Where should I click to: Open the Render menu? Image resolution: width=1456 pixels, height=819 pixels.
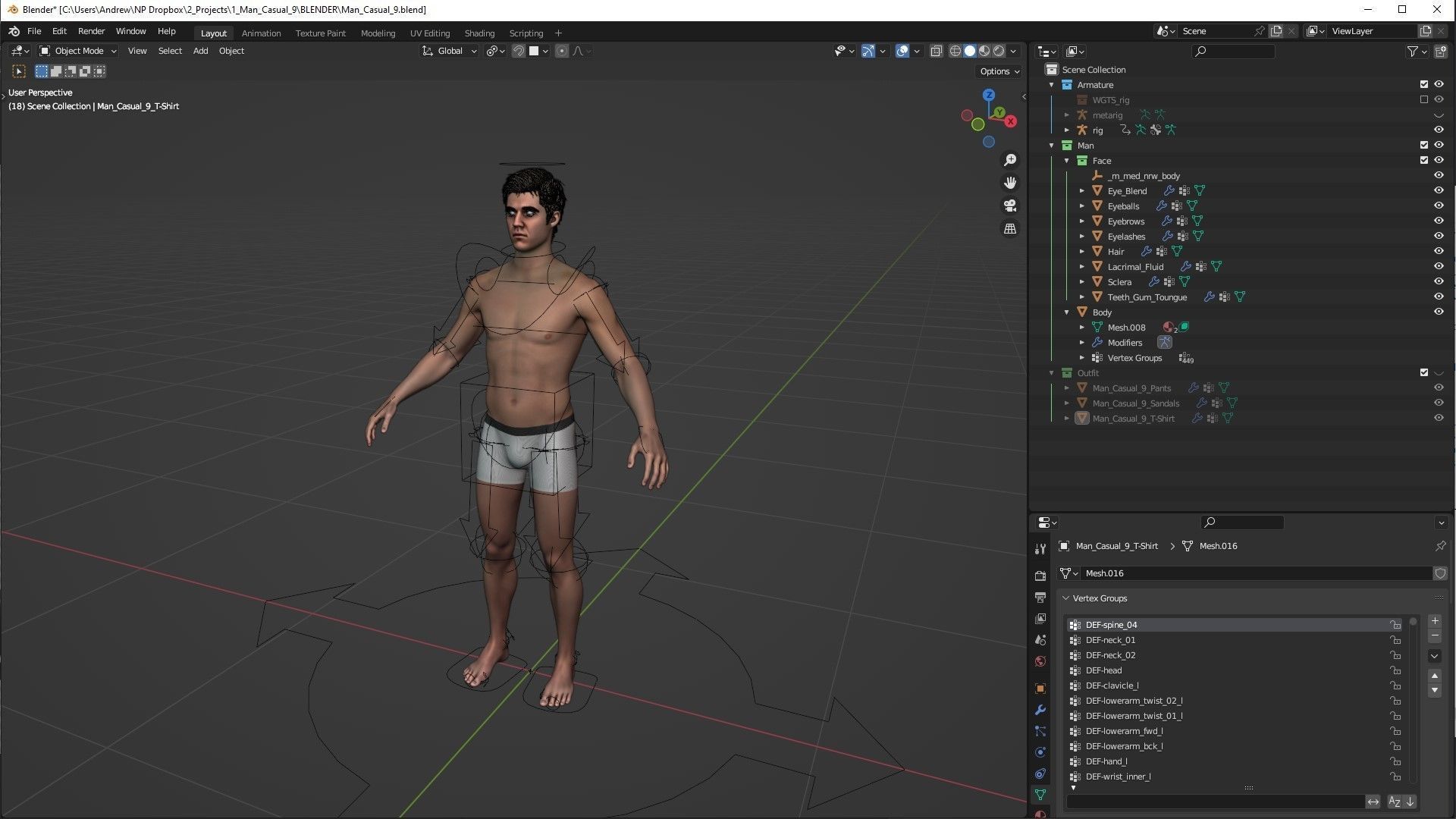click(91, 31)
